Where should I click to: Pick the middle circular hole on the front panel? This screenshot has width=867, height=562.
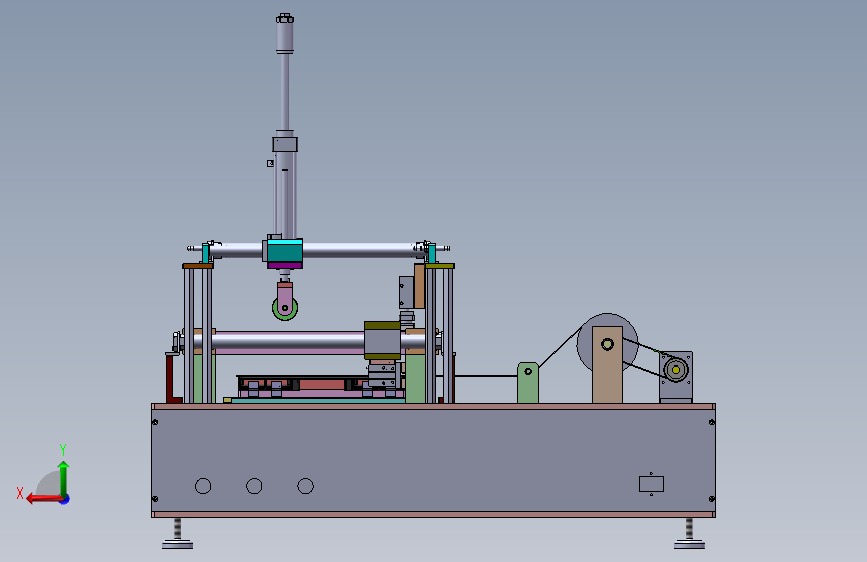254,486
